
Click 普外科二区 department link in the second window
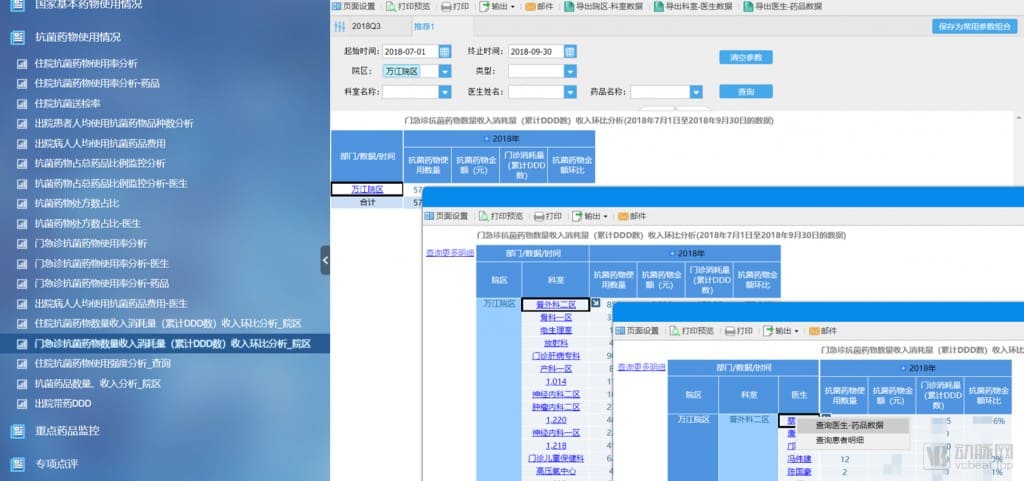click(556, 305)
